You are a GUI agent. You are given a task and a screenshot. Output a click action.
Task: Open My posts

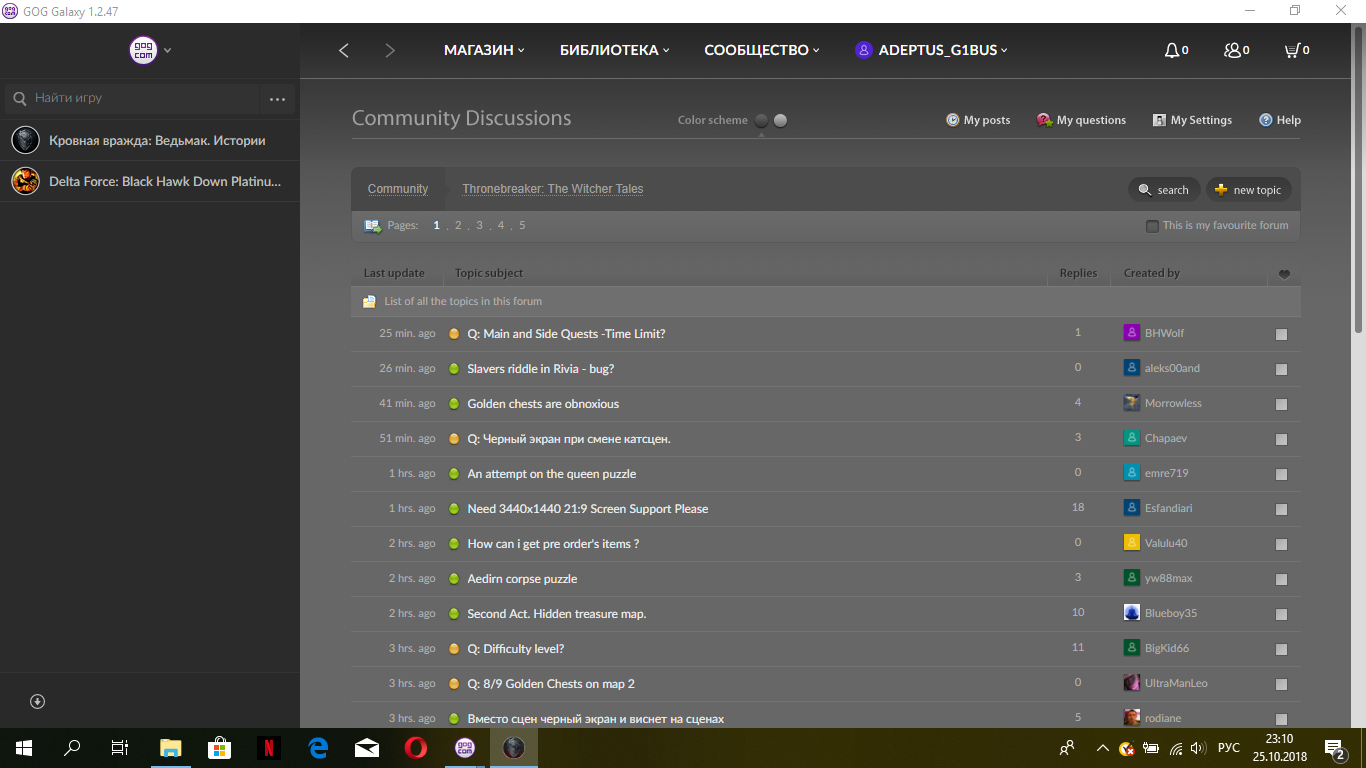[978, 120]
